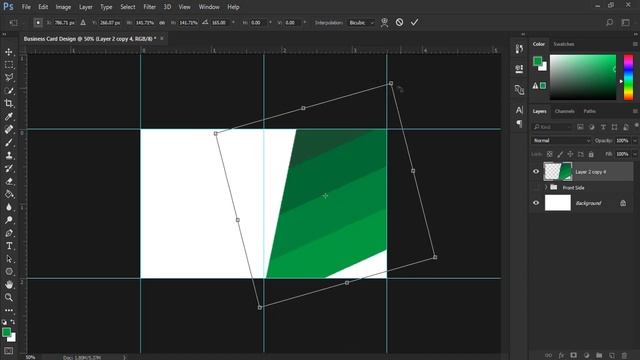Toggle maintain aspect ratio link icon
This screenshot has width=640, height=360.
[x=162, y=23]
